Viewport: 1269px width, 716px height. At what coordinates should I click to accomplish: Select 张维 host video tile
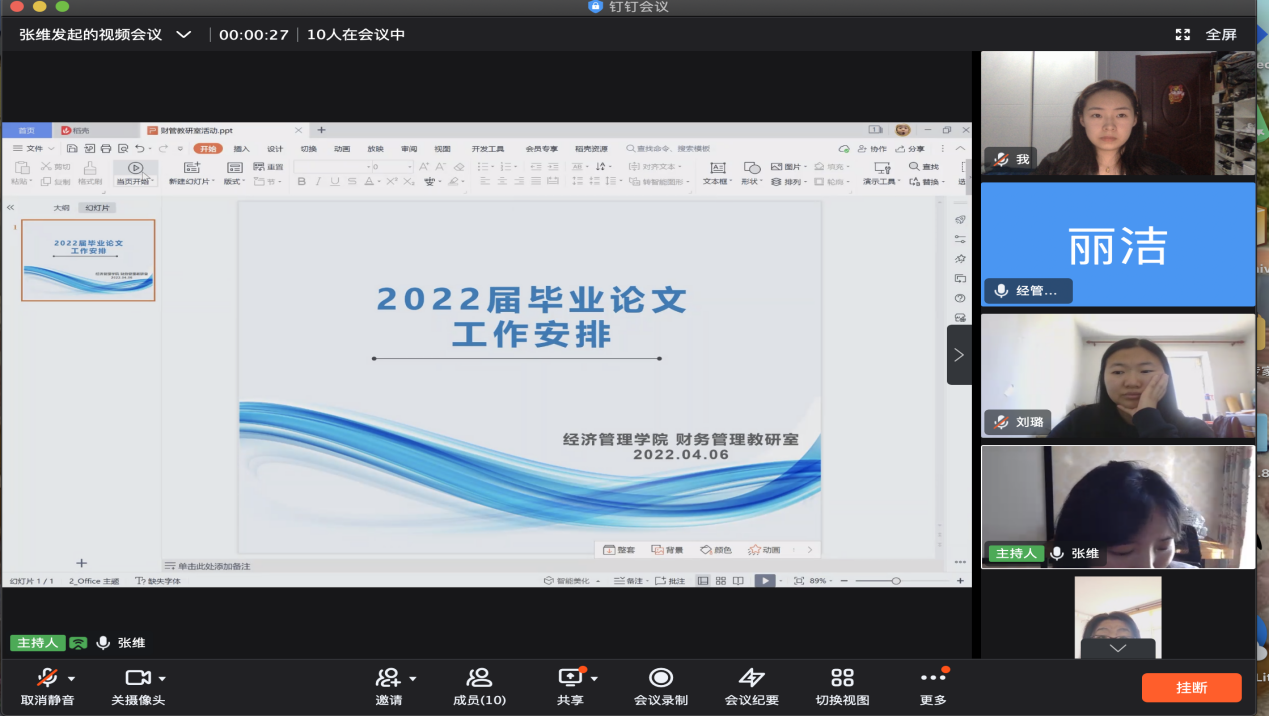(1117, 507)
